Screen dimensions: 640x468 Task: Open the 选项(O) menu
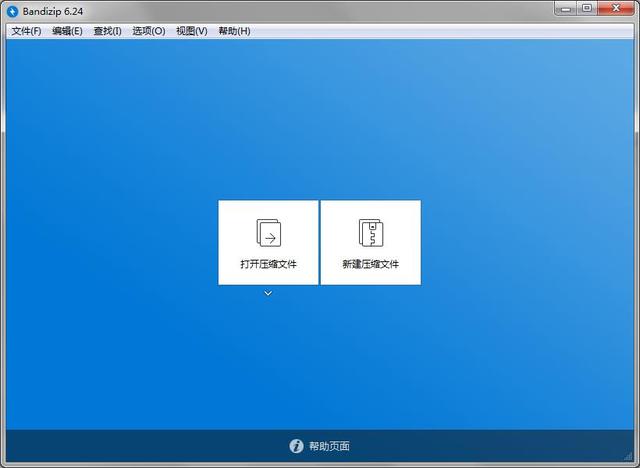[149, 31]
